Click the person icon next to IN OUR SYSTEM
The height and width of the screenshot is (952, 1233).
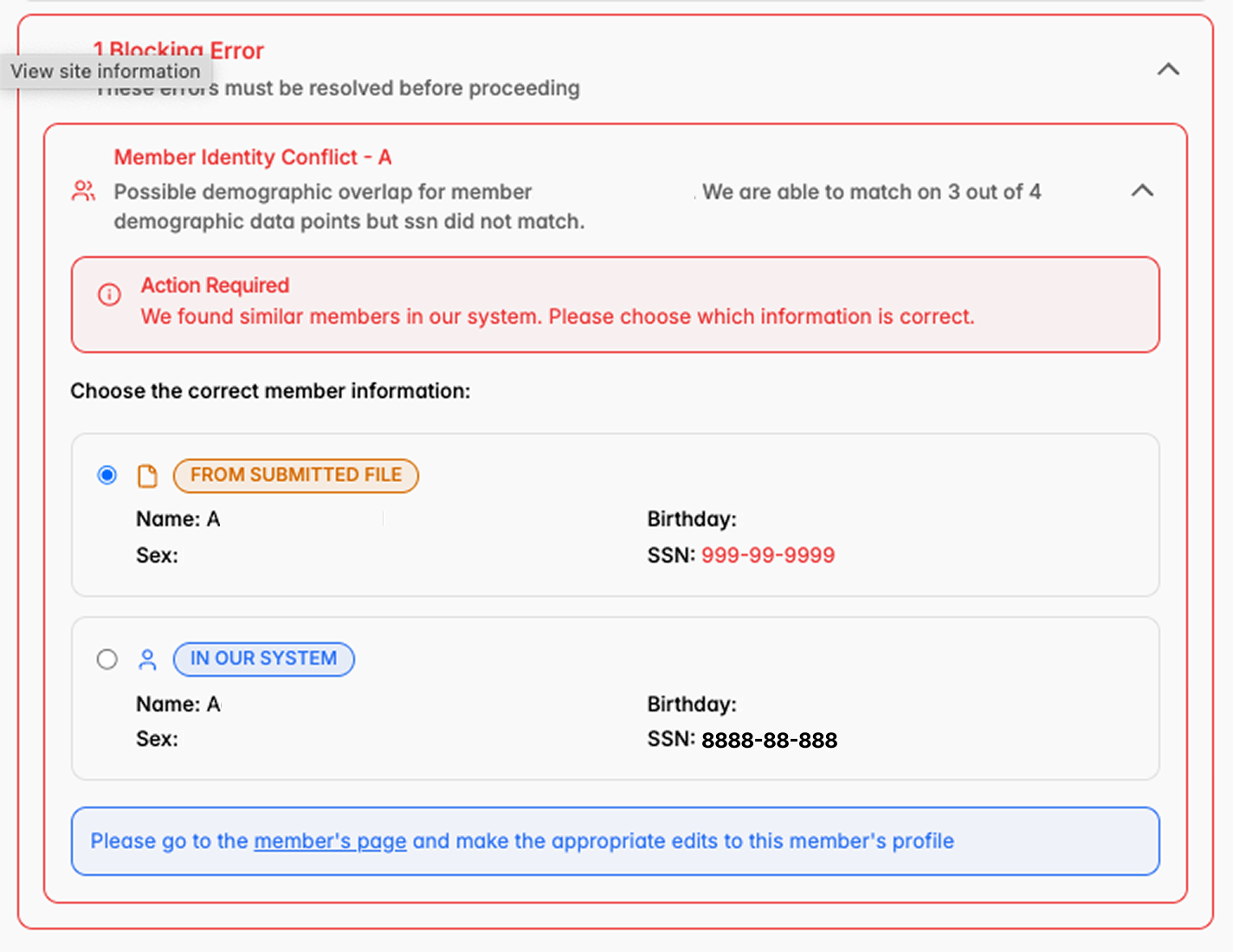pos(148,659)
